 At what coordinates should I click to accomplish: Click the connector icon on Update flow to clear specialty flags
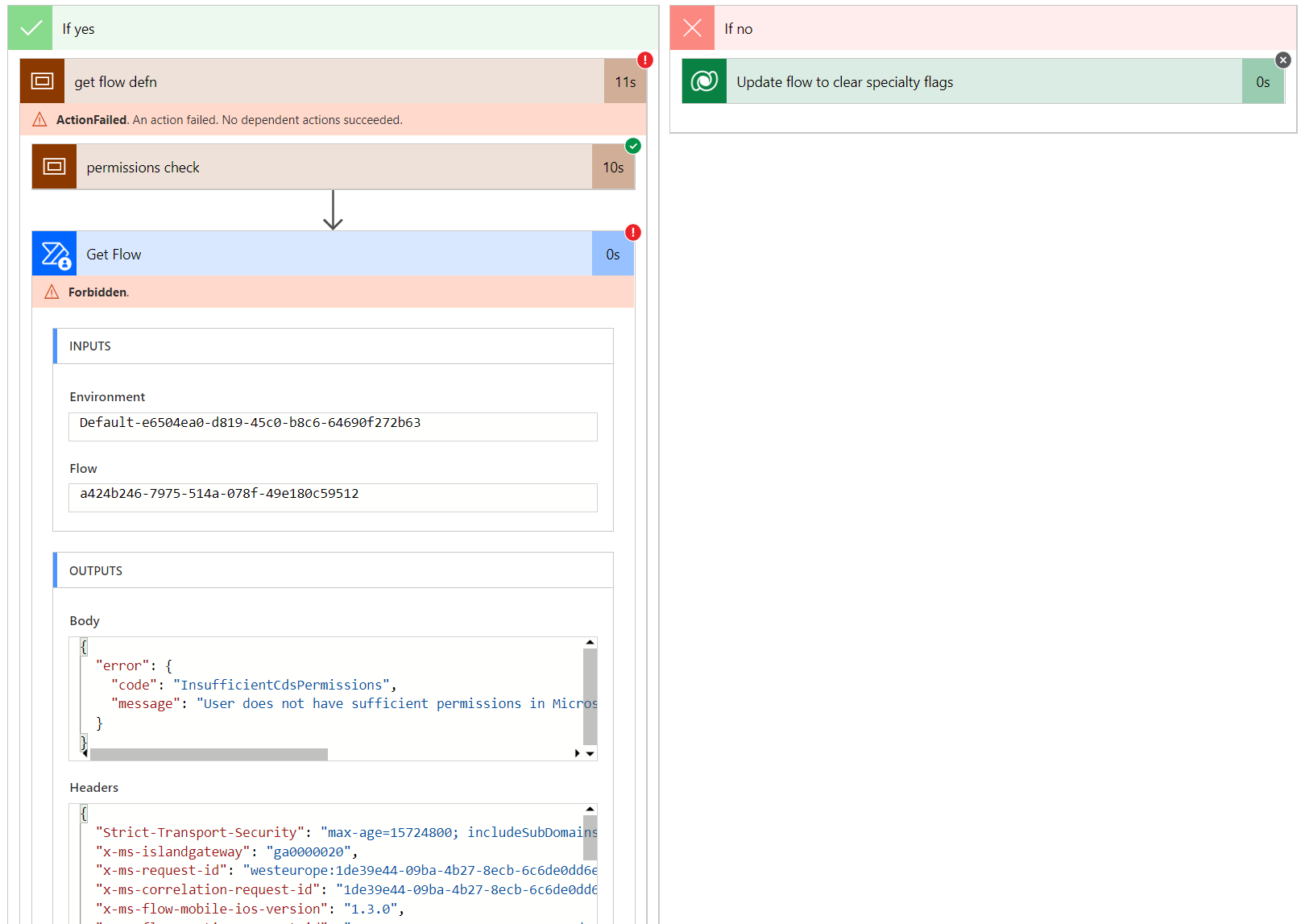pyautogui.click(x=703, y=81)
